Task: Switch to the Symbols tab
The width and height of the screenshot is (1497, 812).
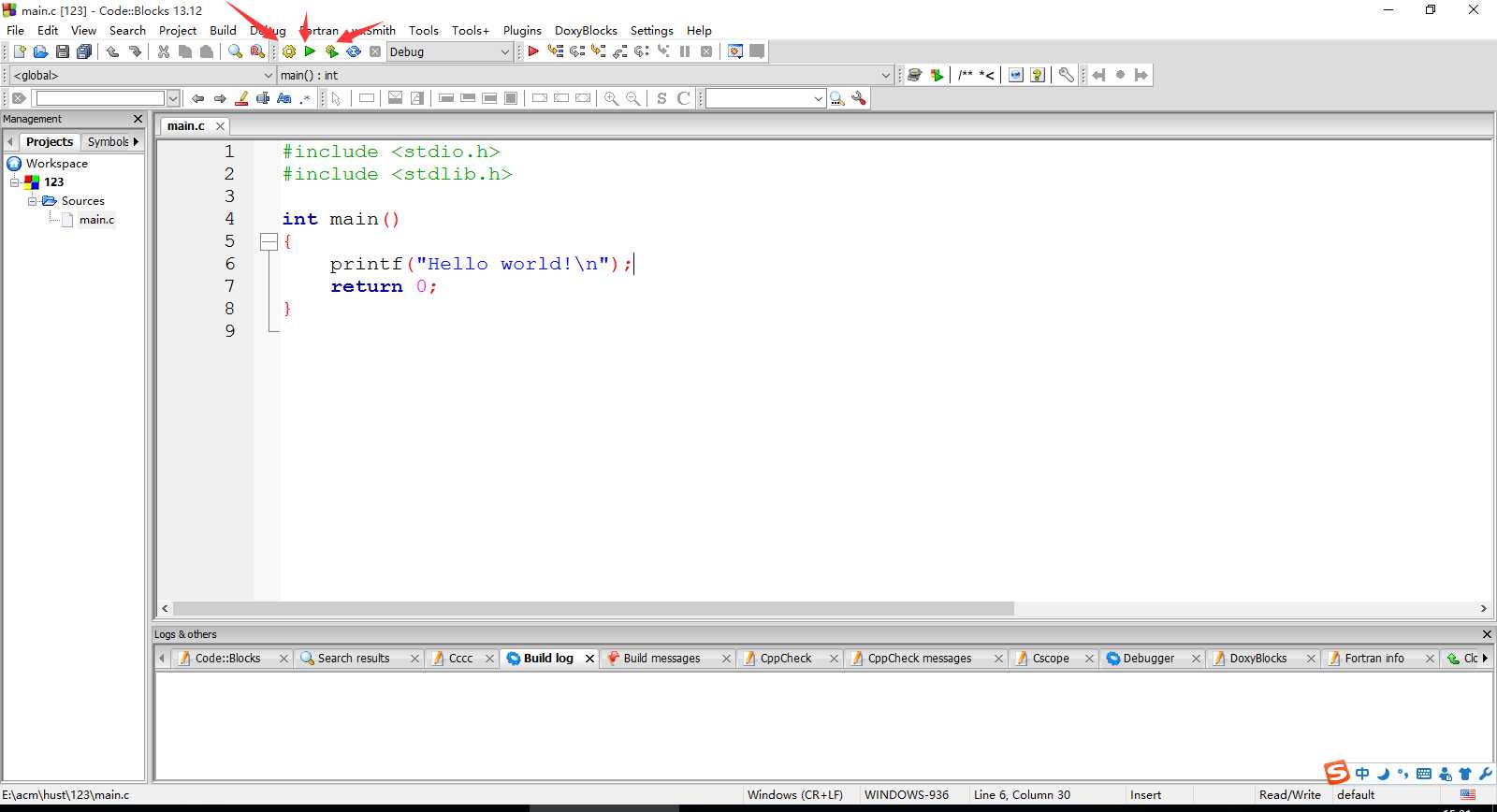Action: point(109,142)
